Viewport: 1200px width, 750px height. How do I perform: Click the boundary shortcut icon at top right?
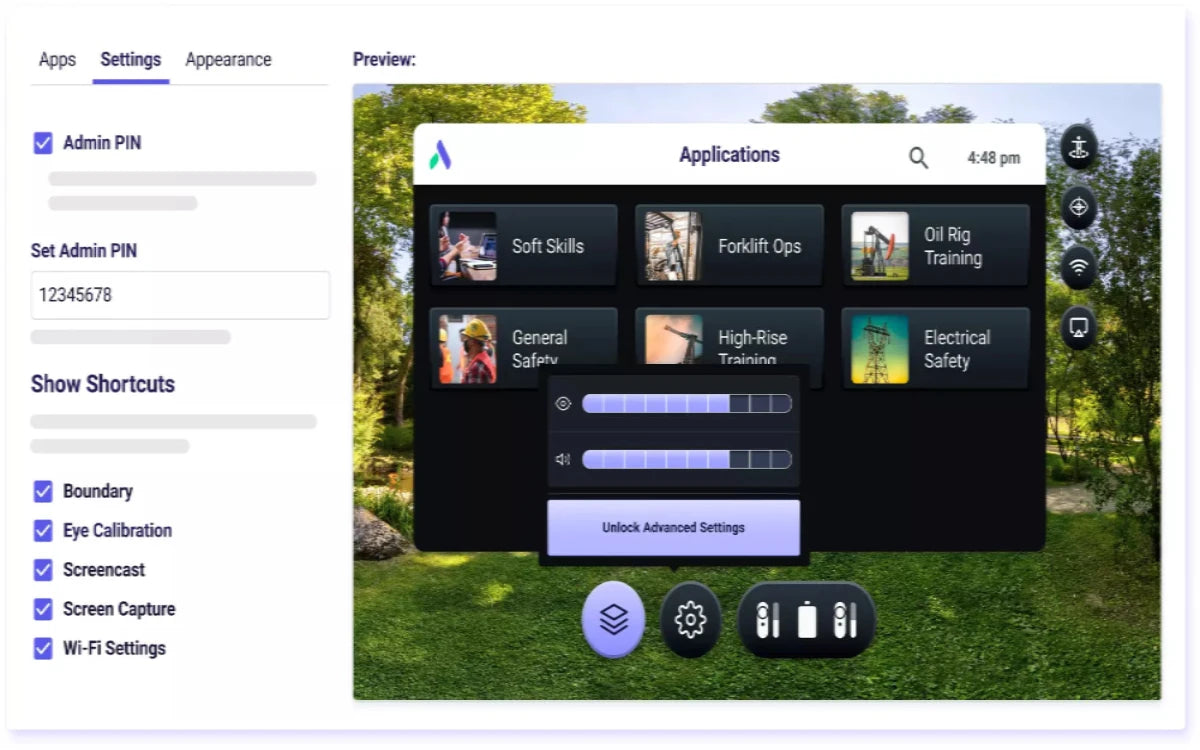point(1078,148)
